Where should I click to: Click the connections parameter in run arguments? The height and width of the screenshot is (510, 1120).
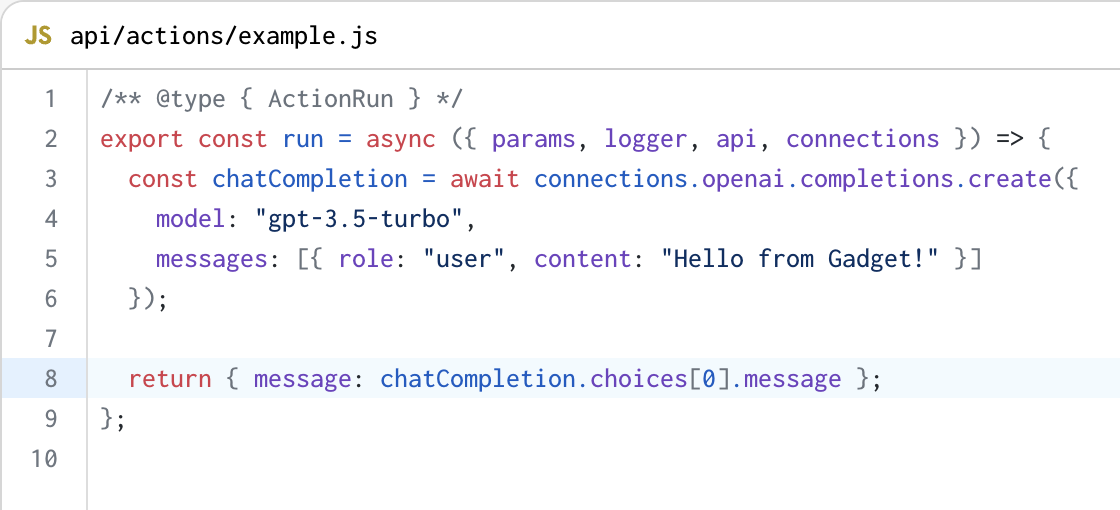[863, 139]
